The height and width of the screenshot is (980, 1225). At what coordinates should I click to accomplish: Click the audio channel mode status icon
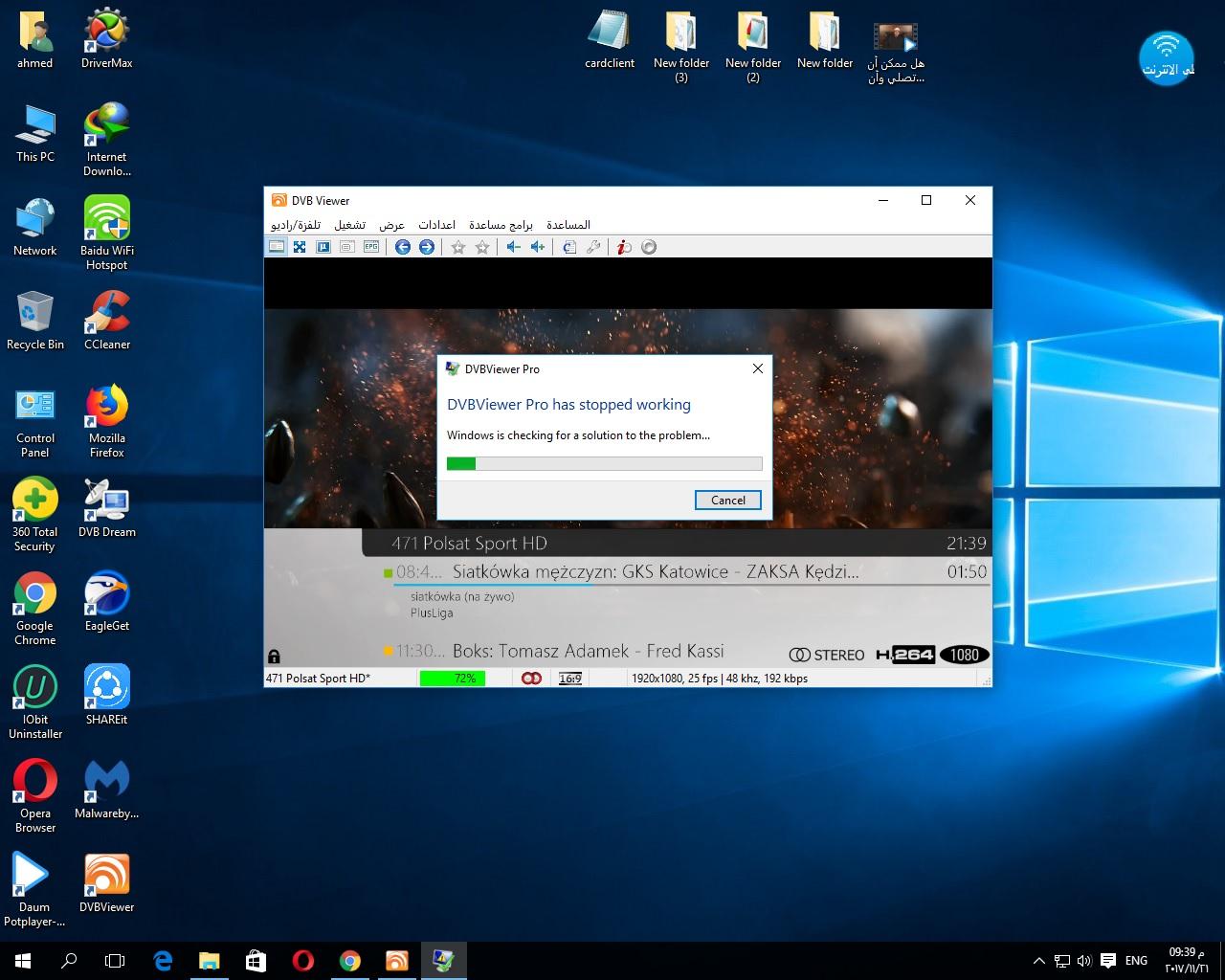click(531, 679)
